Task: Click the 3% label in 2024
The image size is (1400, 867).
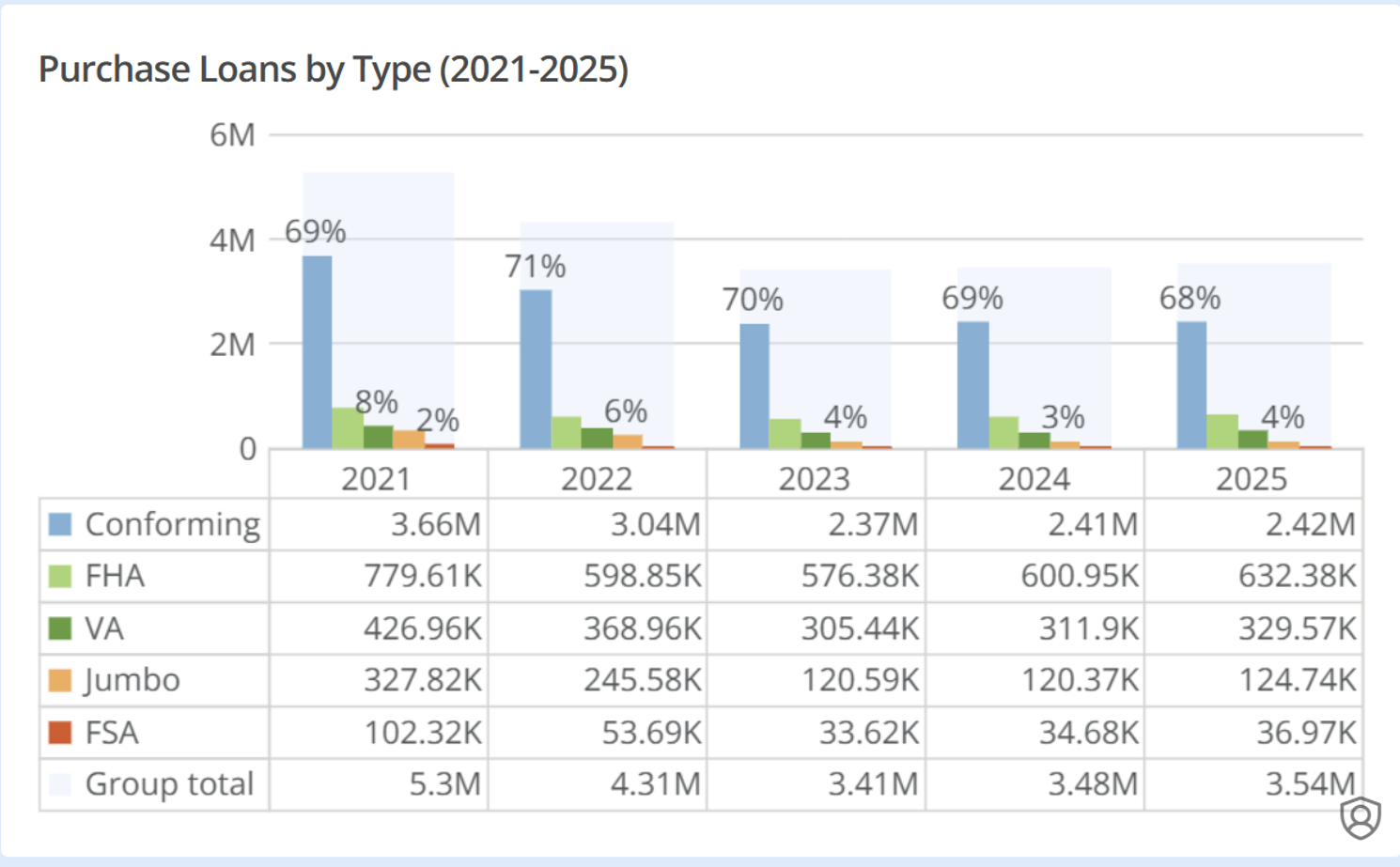Action: pyautogui.click(x=1063, y=417)
